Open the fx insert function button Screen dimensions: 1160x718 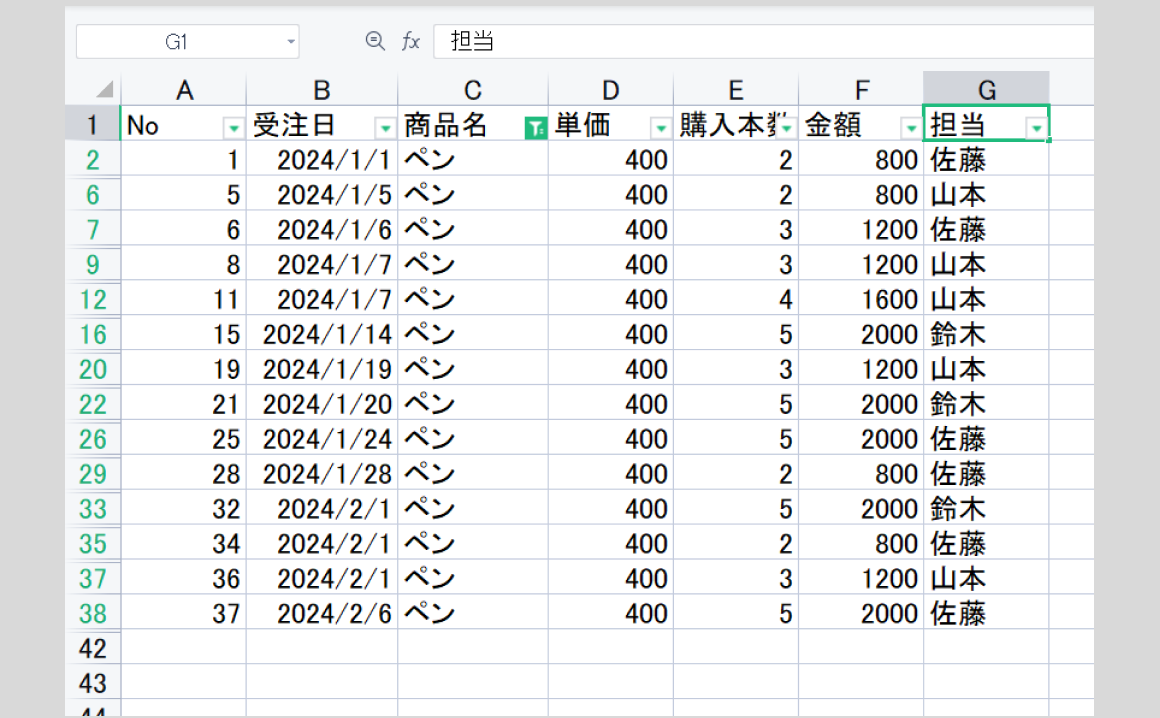411,41
